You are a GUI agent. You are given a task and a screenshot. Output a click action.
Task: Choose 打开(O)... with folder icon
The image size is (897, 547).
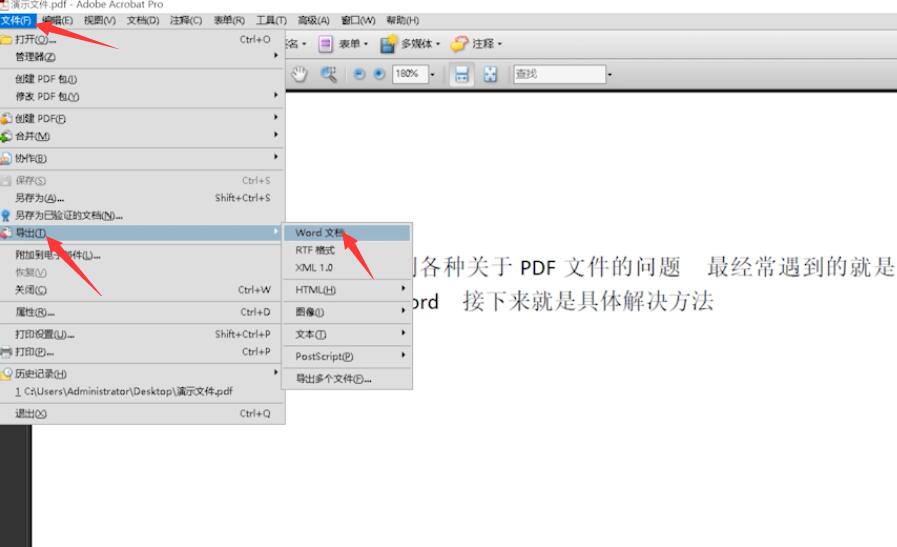(142, 39)
